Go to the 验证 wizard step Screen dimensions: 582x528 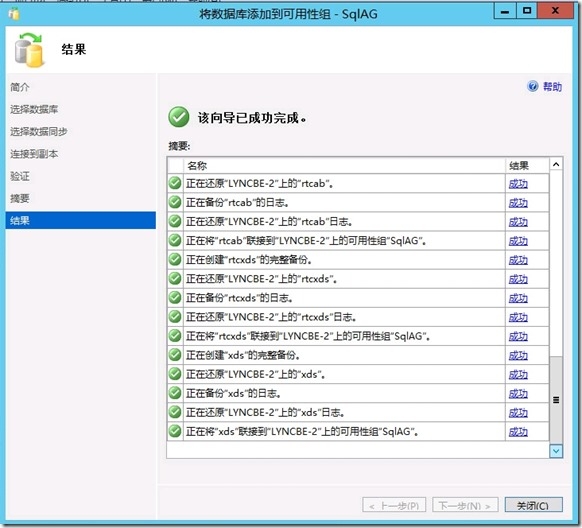click(20, 176)
